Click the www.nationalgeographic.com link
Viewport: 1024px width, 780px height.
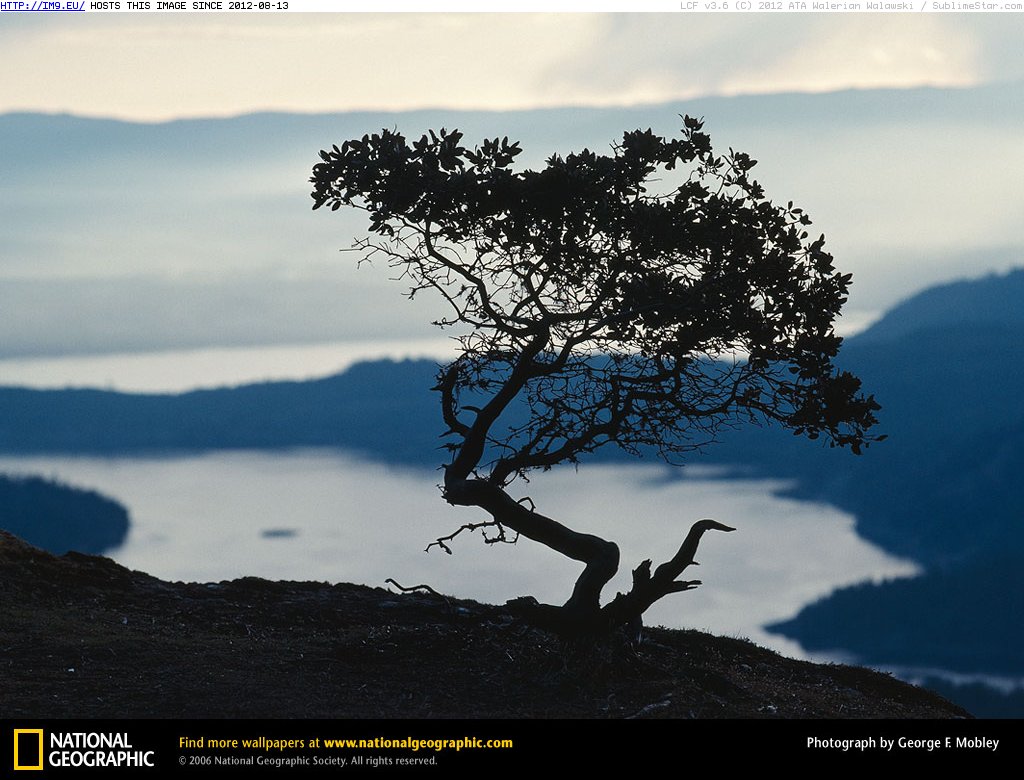pos(418,743)
